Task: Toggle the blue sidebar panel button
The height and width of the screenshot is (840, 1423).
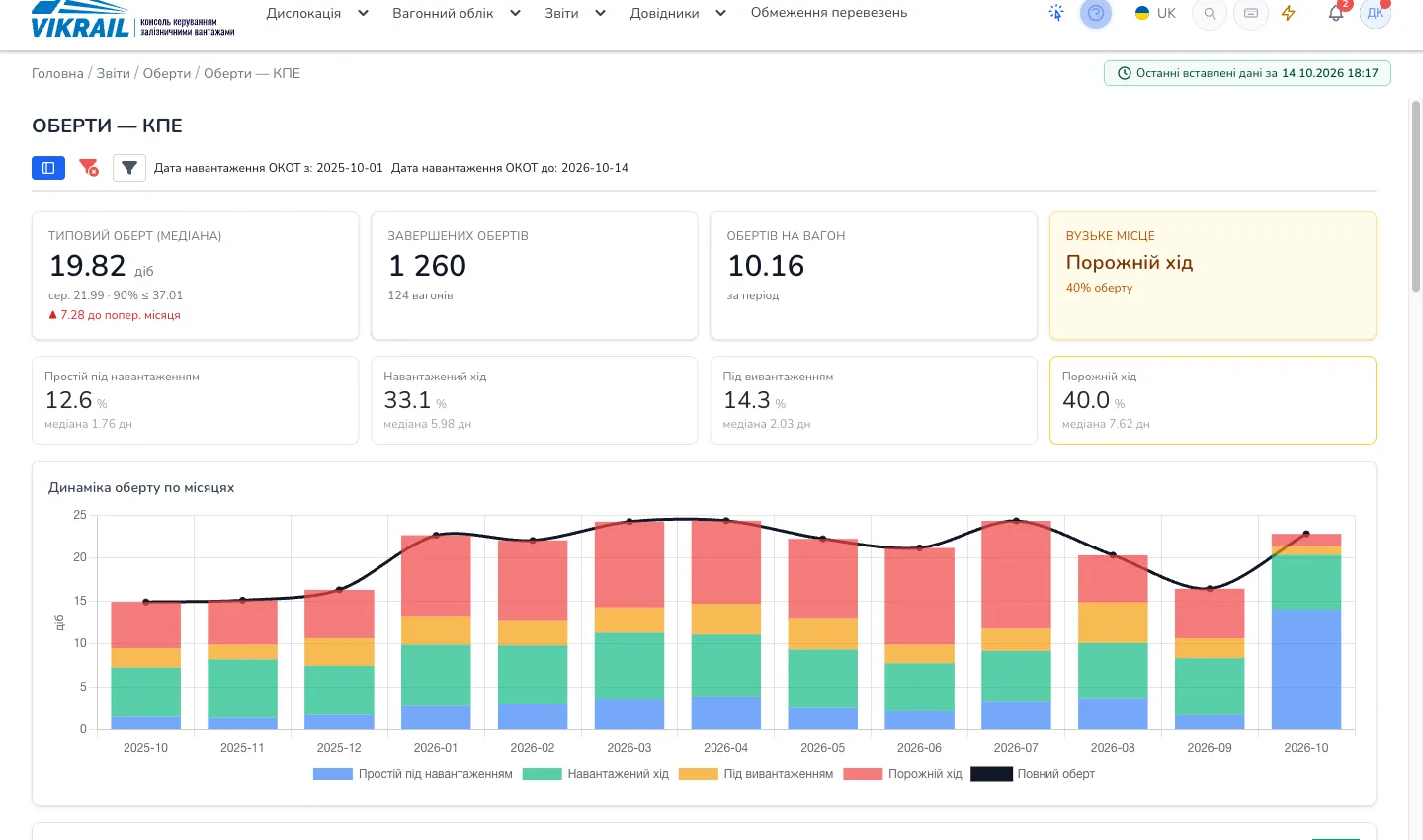Action: [x=48, y=168]
